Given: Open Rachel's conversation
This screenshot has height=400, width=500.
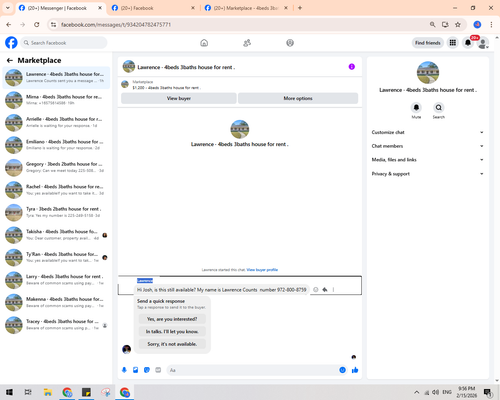Looking at the screenshot, I should pos(56,190).
